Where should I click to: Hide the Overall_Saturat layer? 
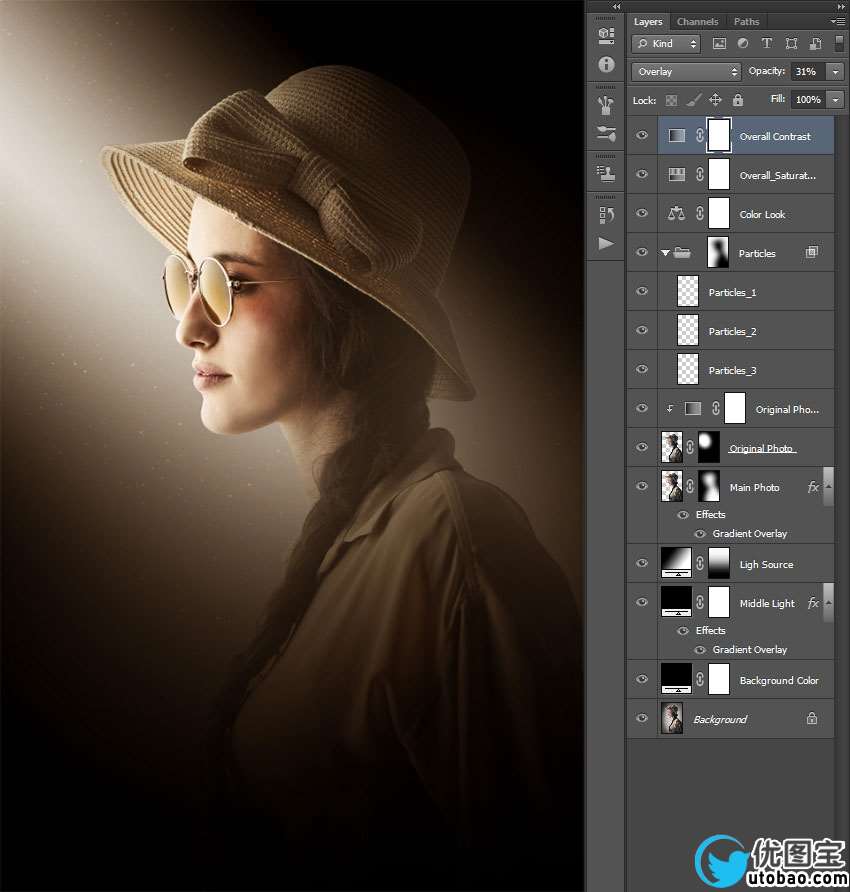pos(642,174)
